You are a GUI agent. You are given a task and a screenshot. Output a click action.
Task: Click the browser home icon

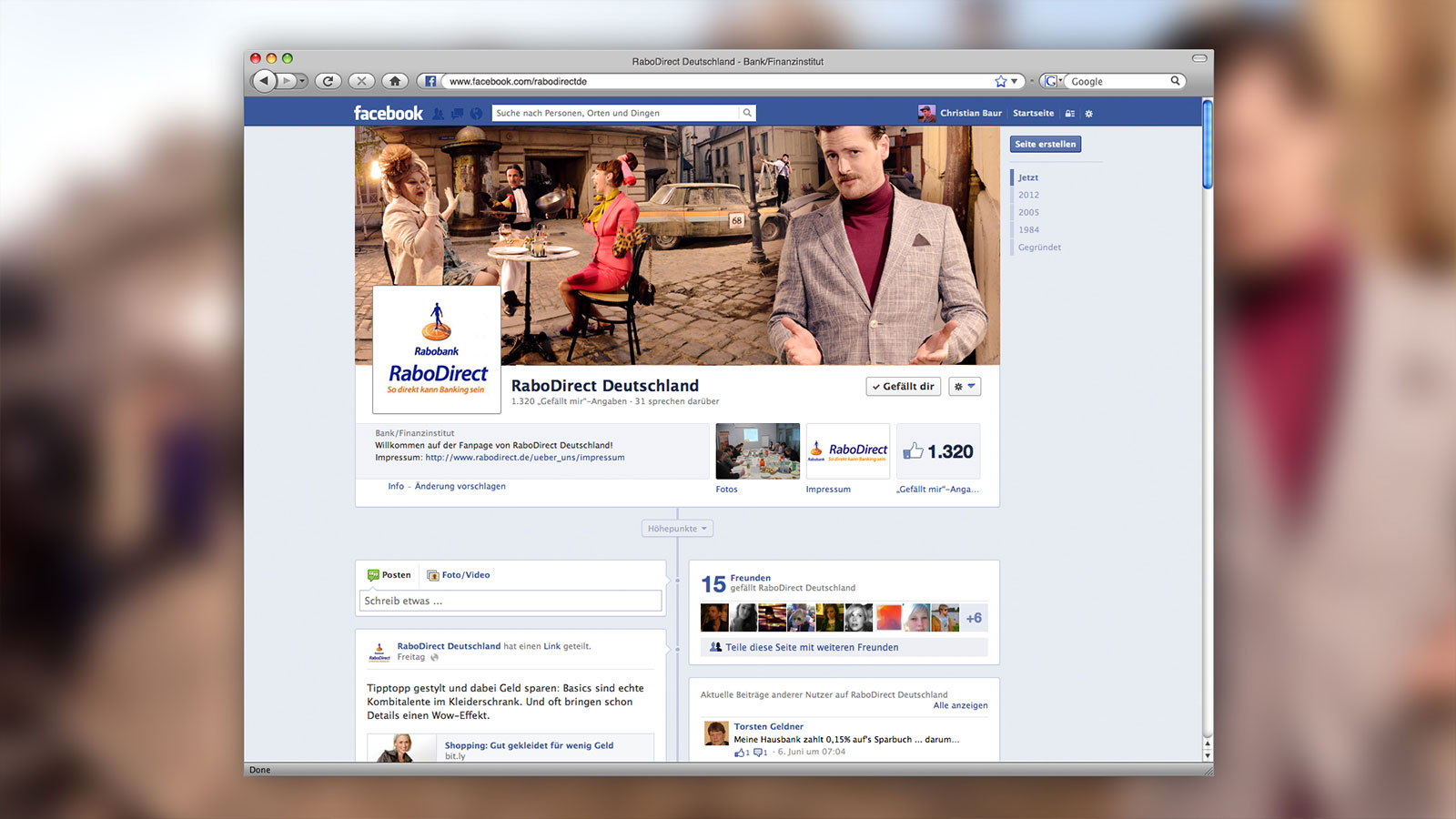[394, 81]
